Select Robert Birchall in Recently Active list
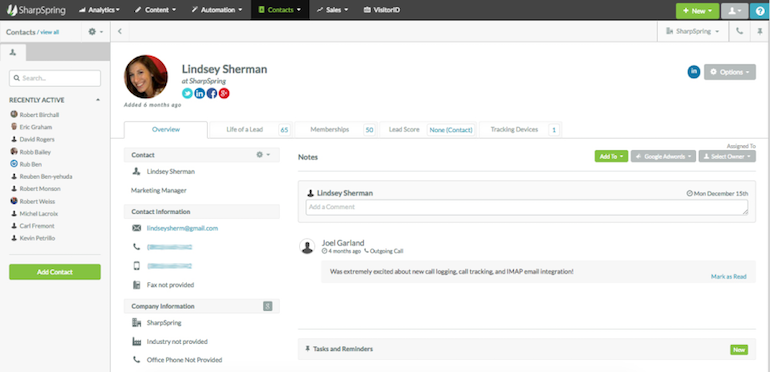Viewport: 770px width, 372px height. click(39, 115)
